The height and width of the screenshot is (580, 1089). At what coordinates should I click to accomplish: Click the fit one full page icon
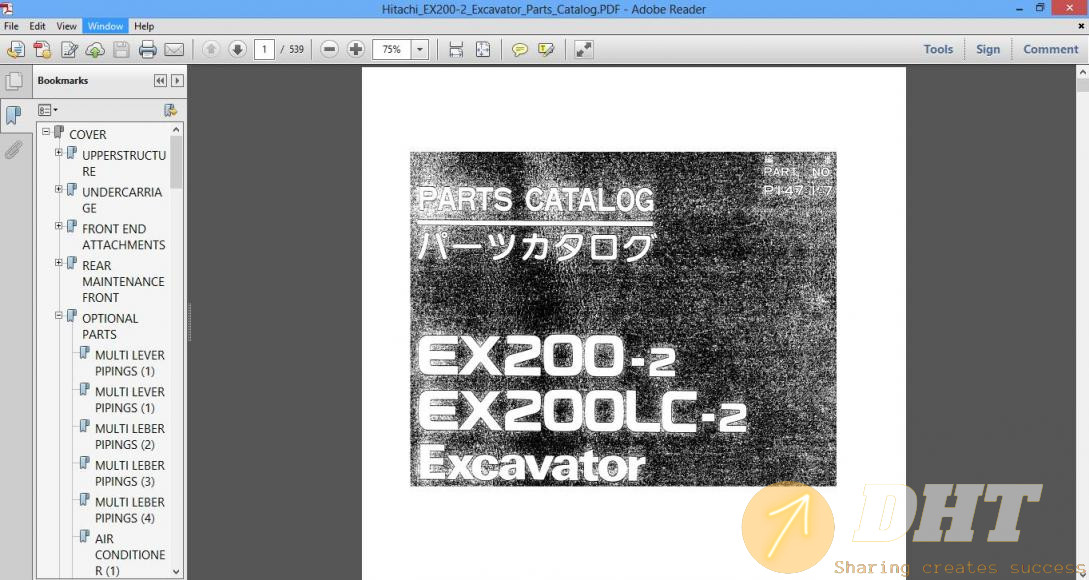tap(483, 49)
